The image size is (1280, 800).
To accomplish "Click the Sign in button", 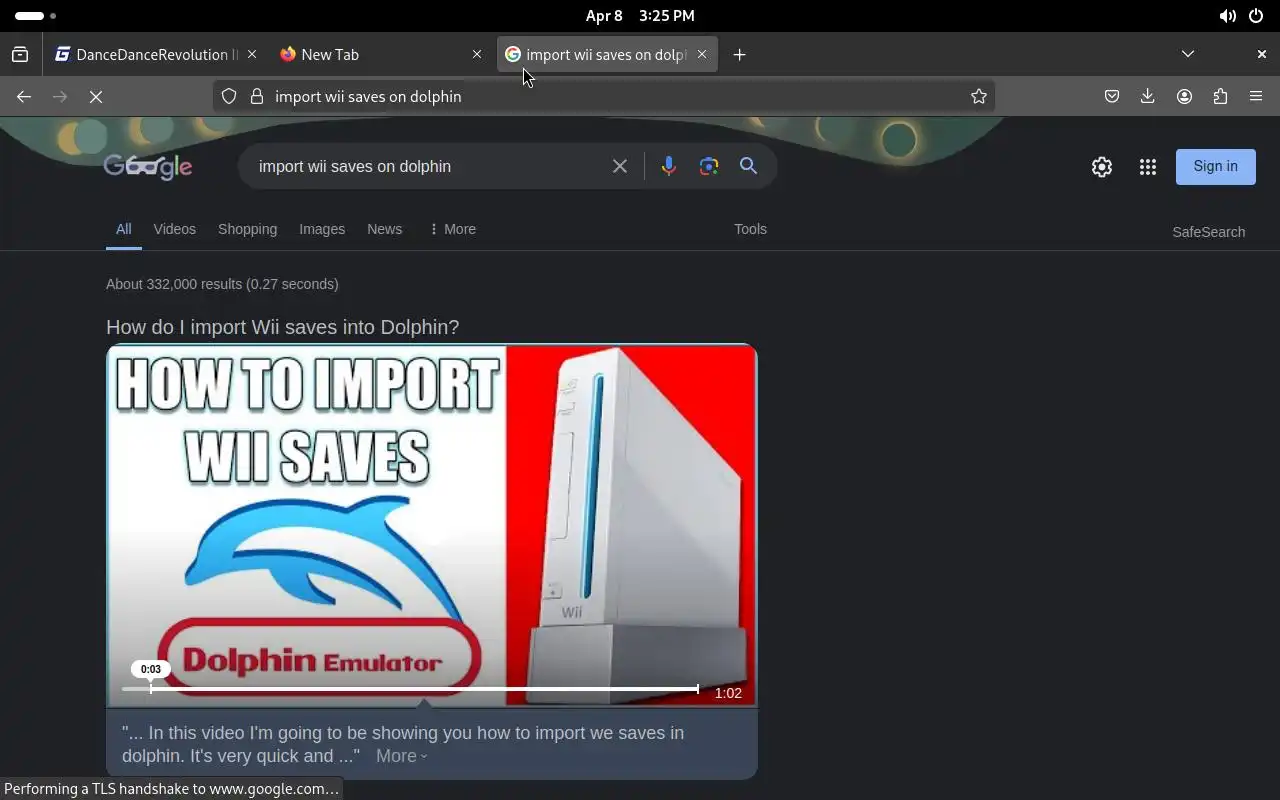I will [x=1216, y=167].
